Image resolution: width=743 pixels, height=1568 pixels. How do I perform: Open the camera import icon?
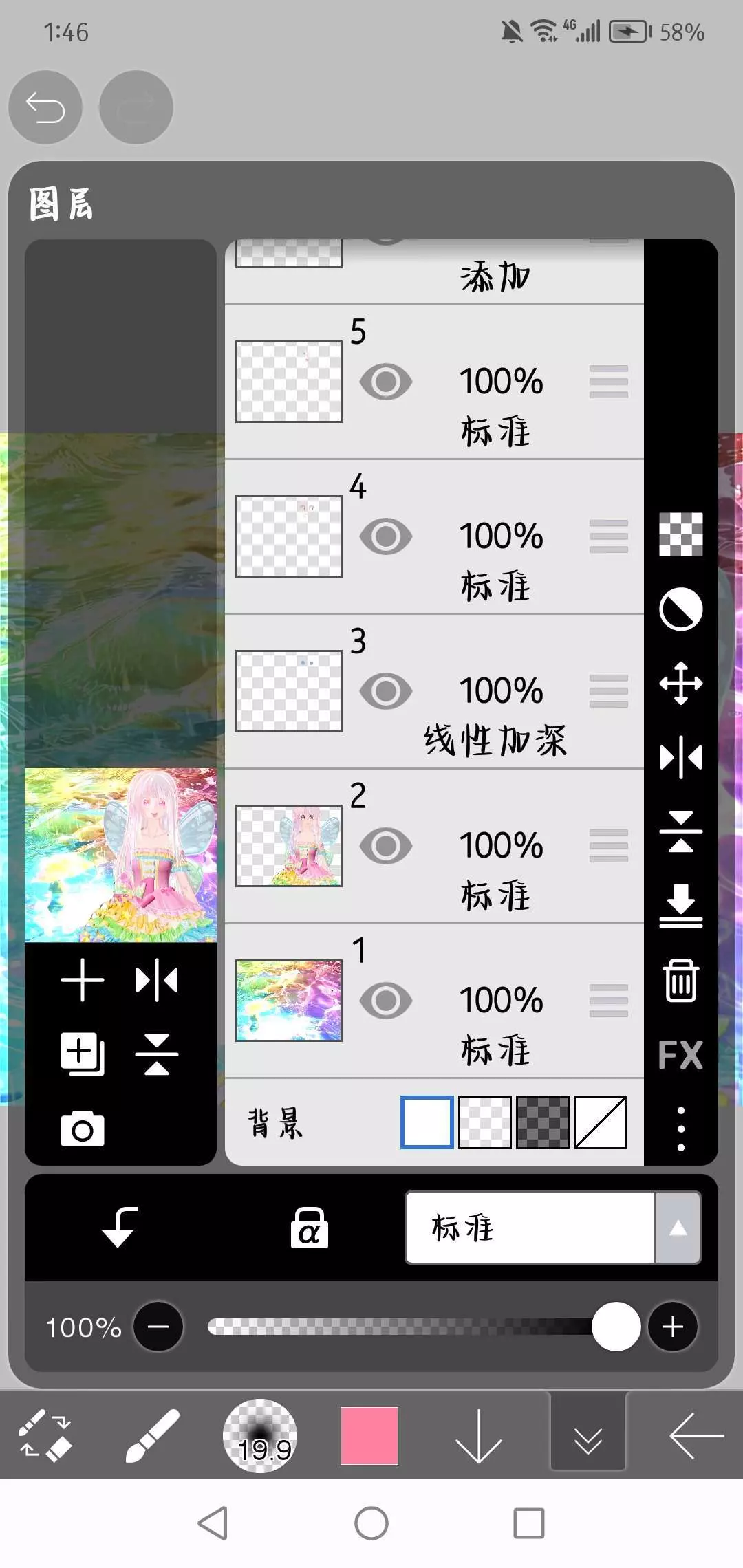click(83, 1129)
